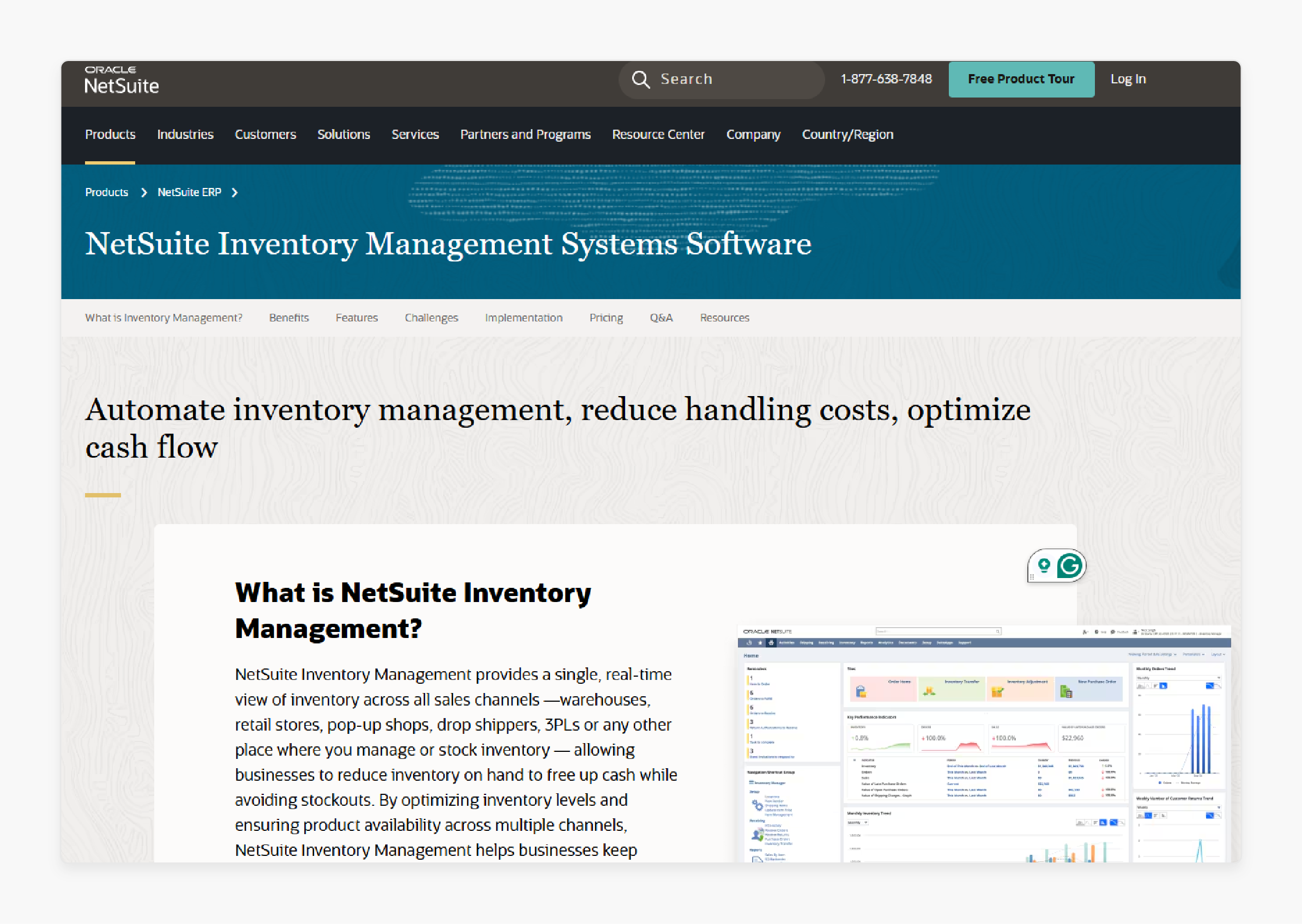Screen dimensions: 1302x924
Task: Jump to Benefits section
Action: tap(288, 318)
